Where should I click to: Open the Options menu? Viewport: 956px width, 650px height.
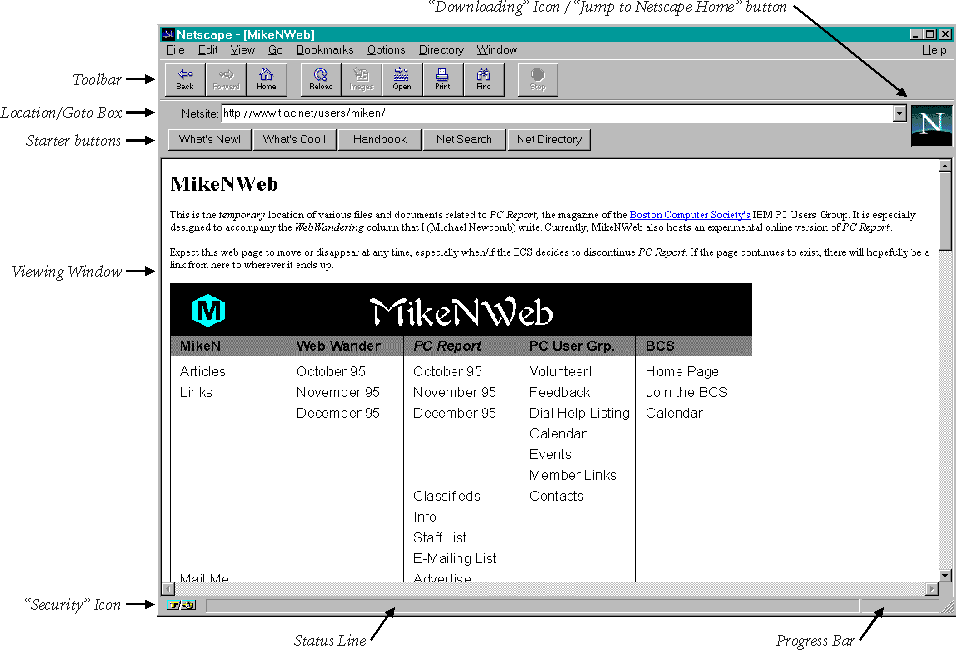pos(386,50)
